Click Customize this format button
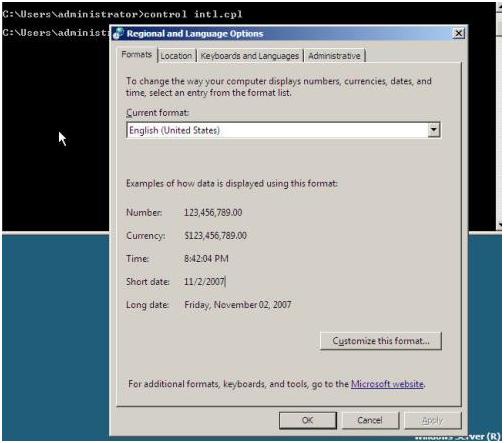This screenshot has height=443, width=504. click(381, 341)
